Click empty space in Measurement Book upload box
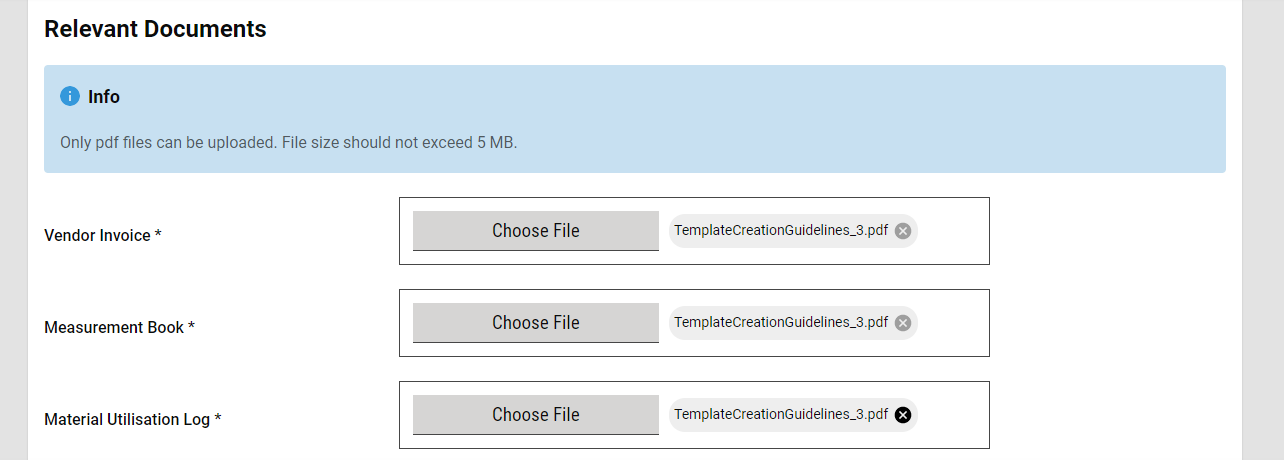Image resolution: width=1284 pixels, height=460 pixels. pyautogui.click(x=953, y=323)
